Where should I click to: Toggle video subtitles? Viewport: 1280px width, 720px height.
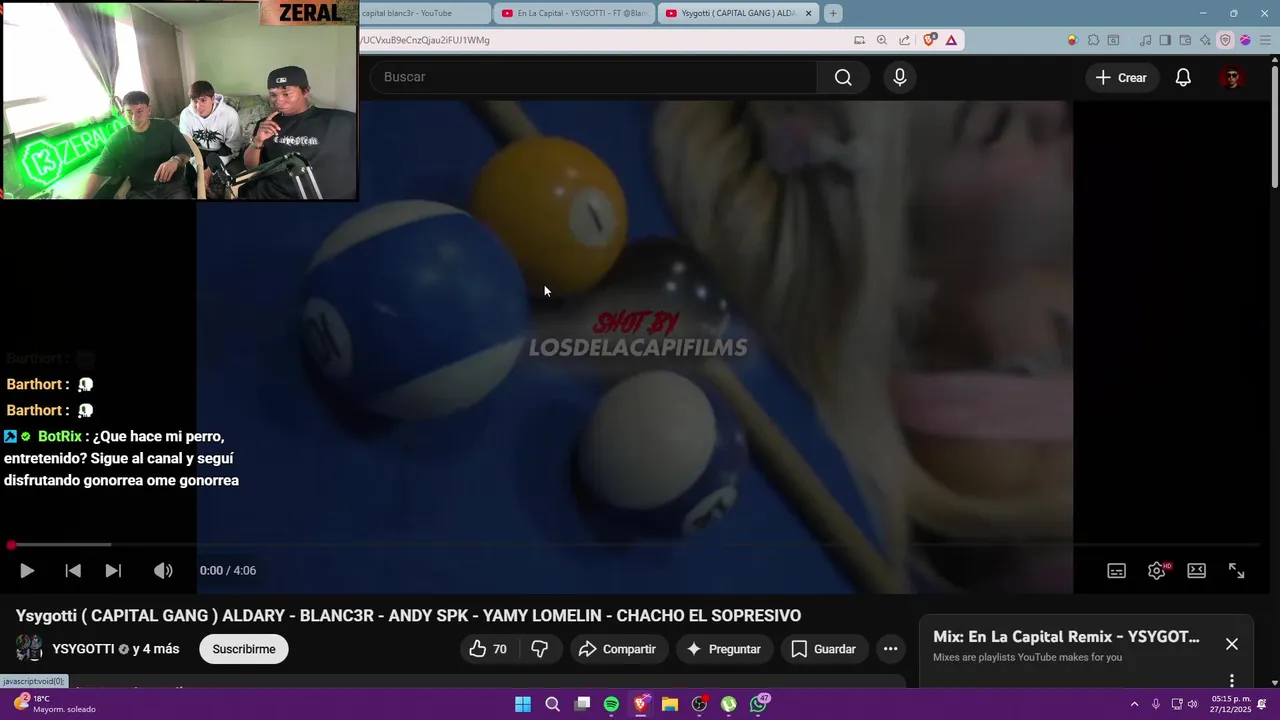[1117, 571]
